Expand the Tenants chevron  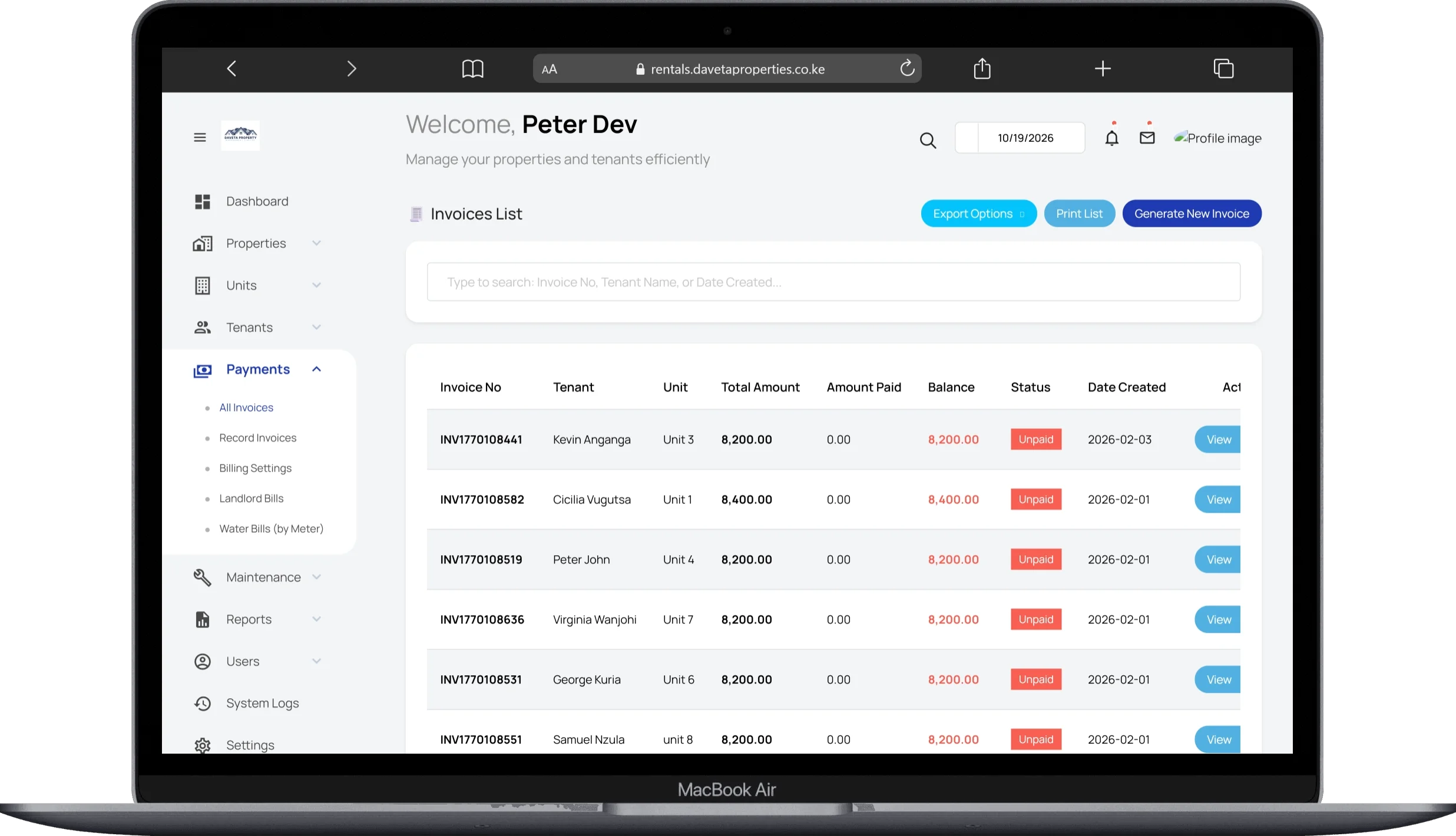(316, 327)
